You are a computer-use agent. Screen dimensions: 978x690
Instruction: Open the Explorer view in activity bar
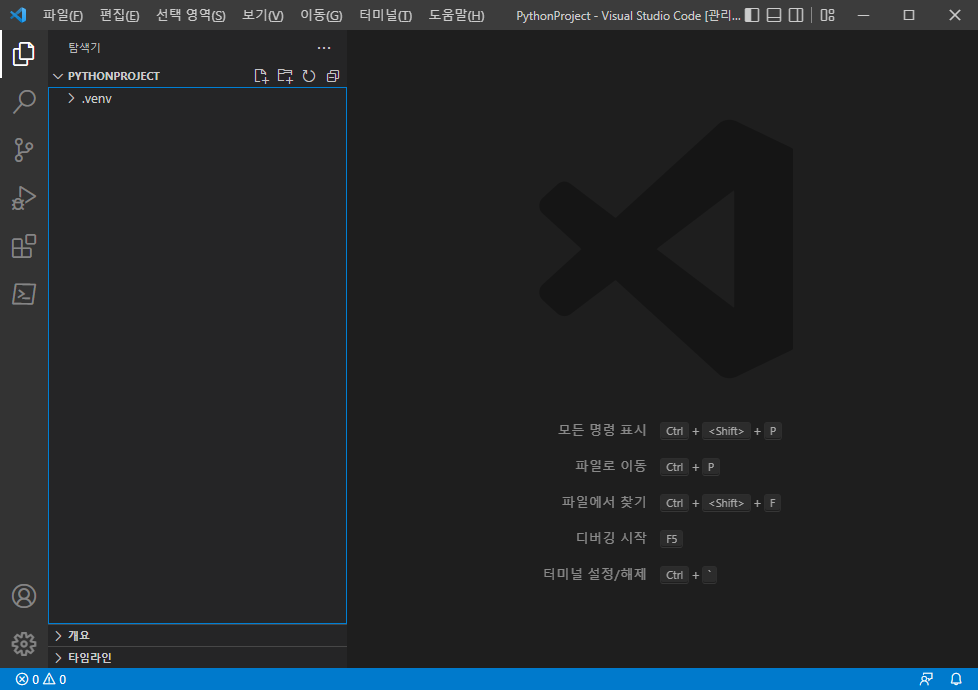click(x=24, y=54)
